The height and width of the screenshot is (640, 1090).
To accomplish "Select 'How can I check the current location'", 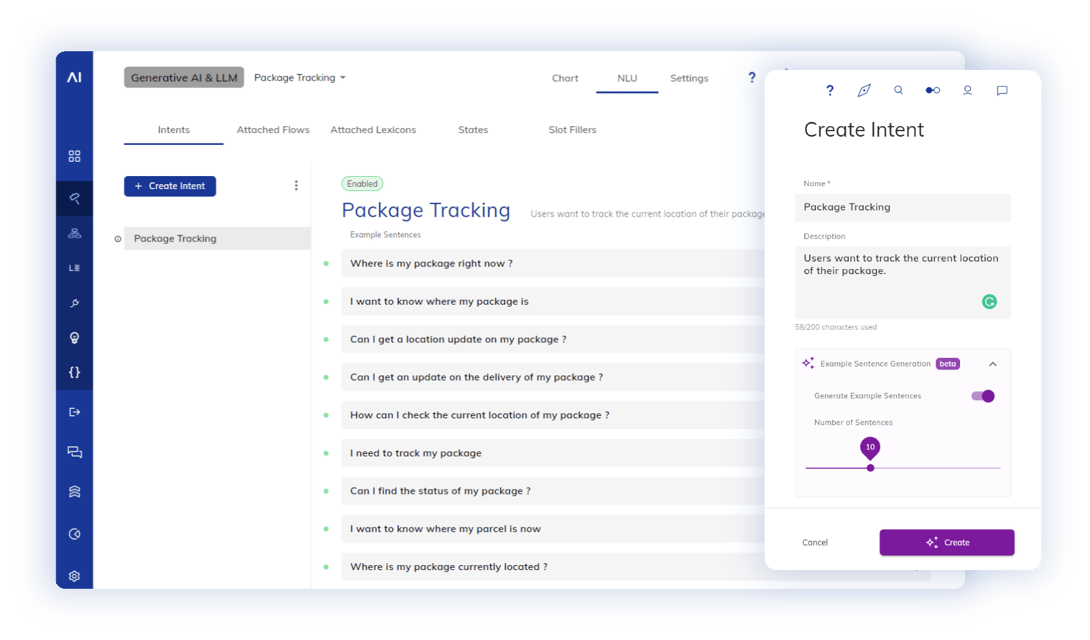I will point(553,416).
